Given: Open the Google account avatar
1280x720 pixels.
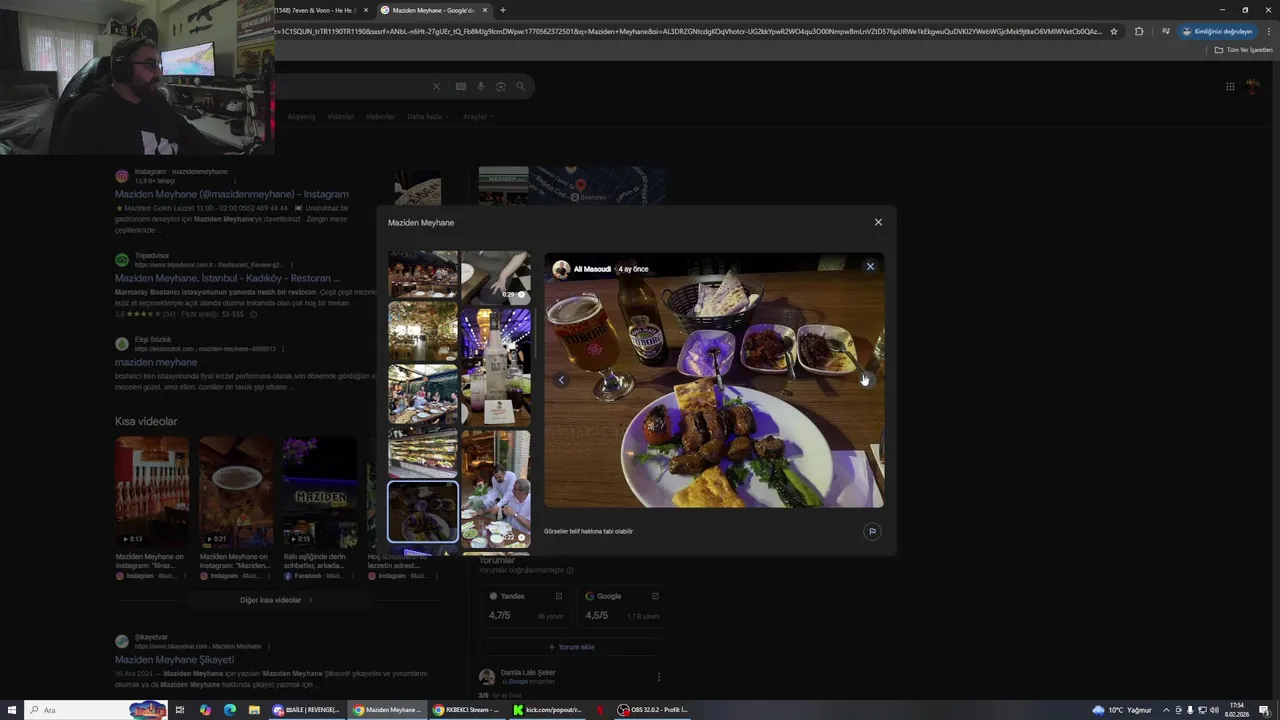Looking at the screenshot, I should (x=1254, y=86).
